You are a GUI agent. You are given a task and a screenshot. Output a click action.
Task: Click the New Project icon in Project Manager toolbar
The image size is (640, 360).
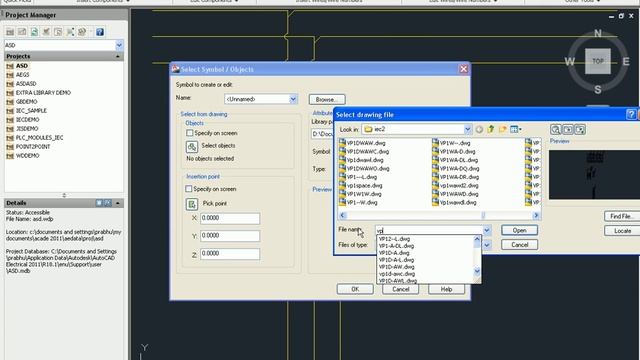pos(22,32)
